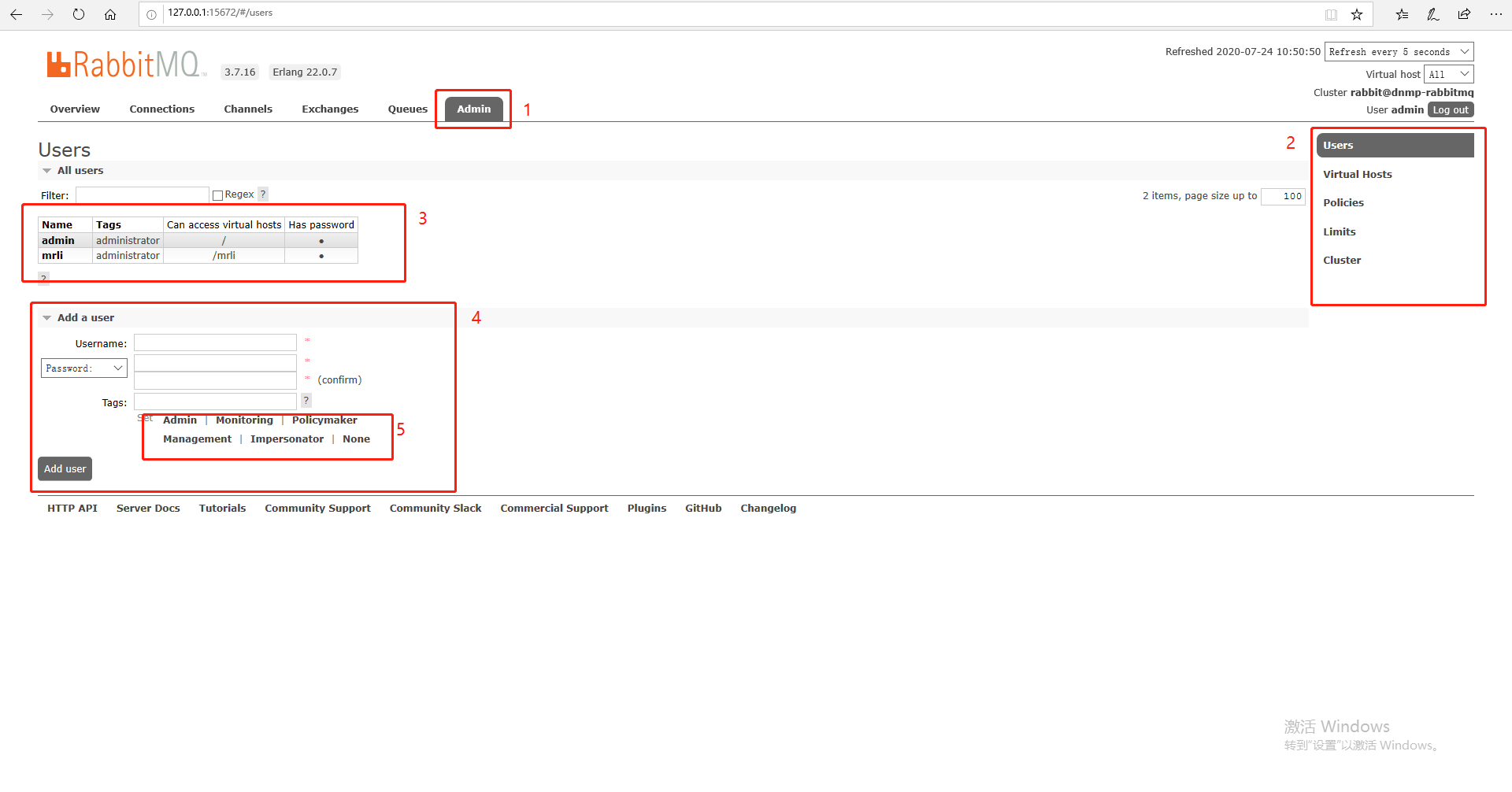This screenshot has width=1512, height=792.
Task: Open the GitHub footer link
Action: pyautogui.click(x=703, y=508)
